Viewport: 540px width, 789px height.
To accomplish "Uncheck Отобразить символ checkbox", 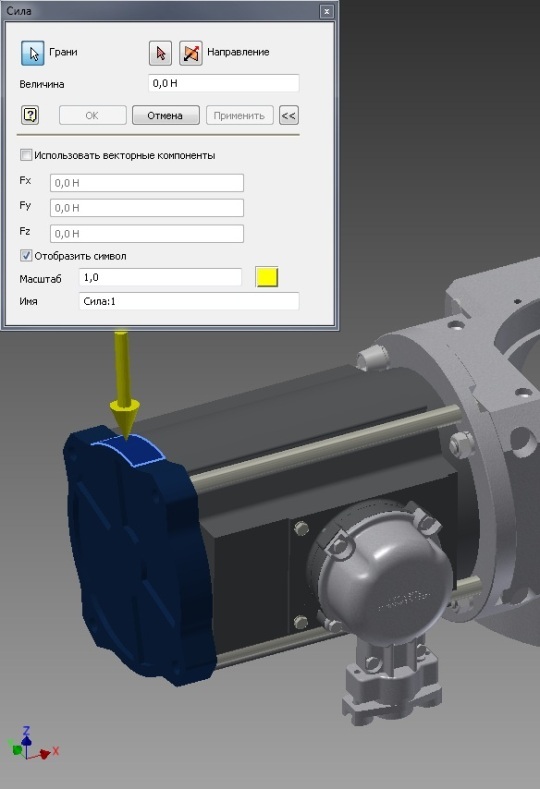I will pos(26,256).
